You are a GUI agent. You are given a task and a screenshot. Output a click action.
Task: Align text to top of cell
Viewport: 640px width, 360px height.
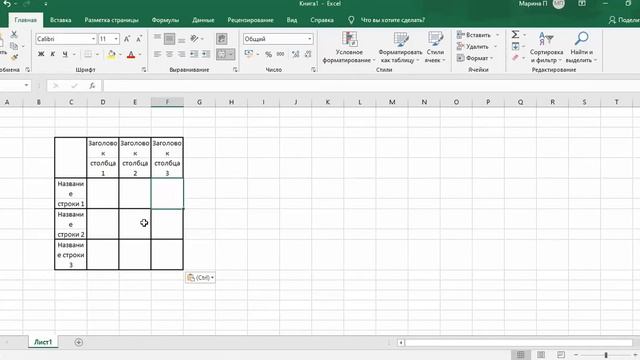[157, 38]
